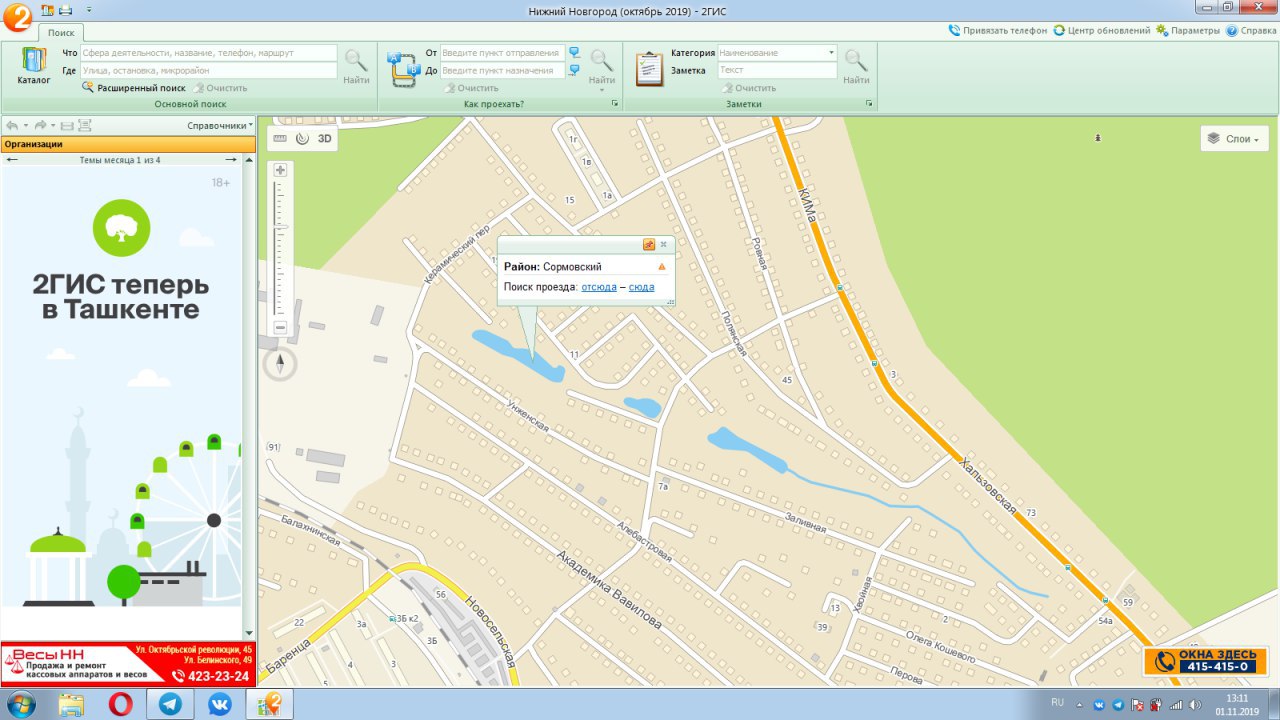Click the сюда route link
This screenshot has width=1280, height=720.
point(642,287)
